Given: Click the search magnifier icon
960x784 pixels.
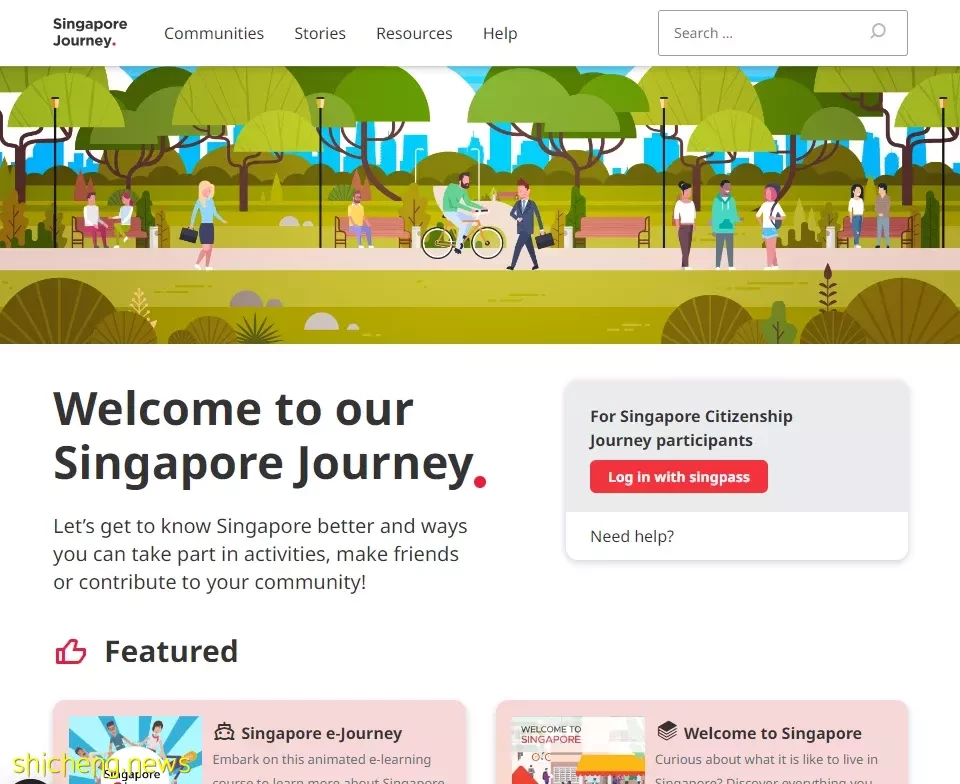Looking at the screenshot, I should click(878, 31).
